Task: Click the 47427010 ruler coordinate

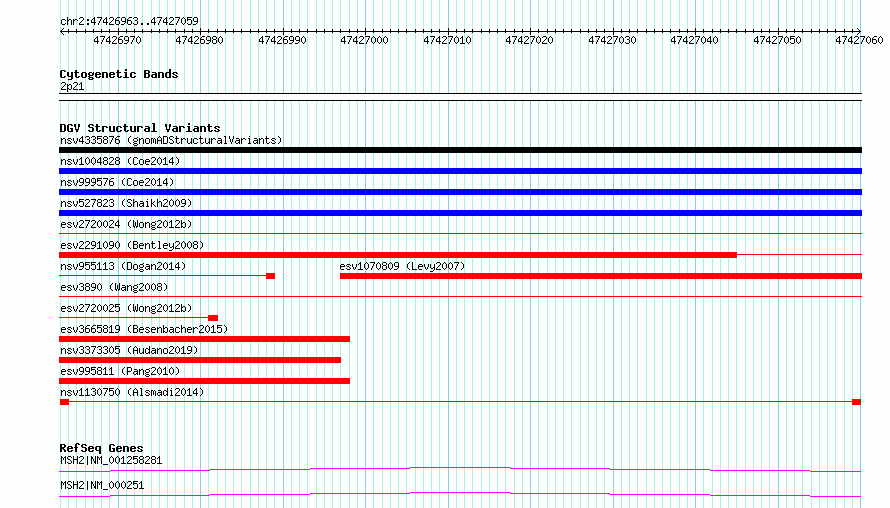Action: click(447, 40)
